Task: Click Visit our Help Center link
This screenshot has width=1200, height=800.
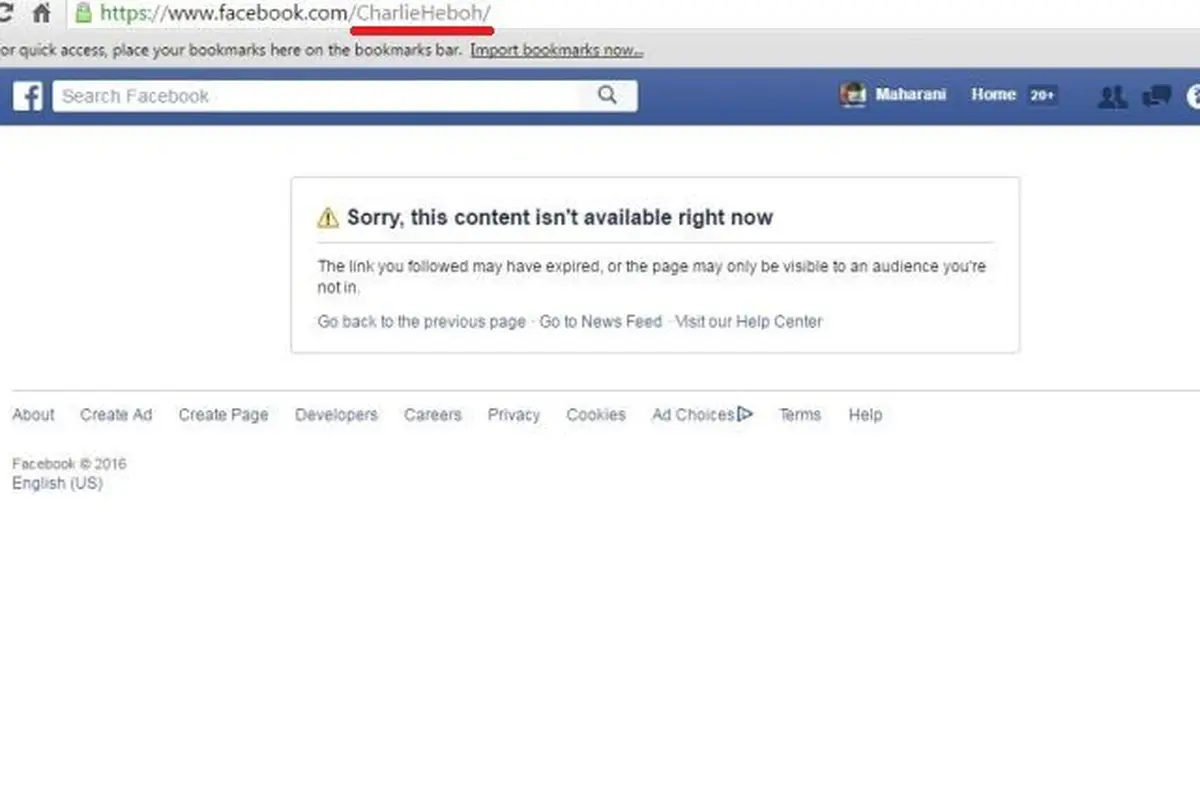Action: pyautogui.click(x=749, y=322)
